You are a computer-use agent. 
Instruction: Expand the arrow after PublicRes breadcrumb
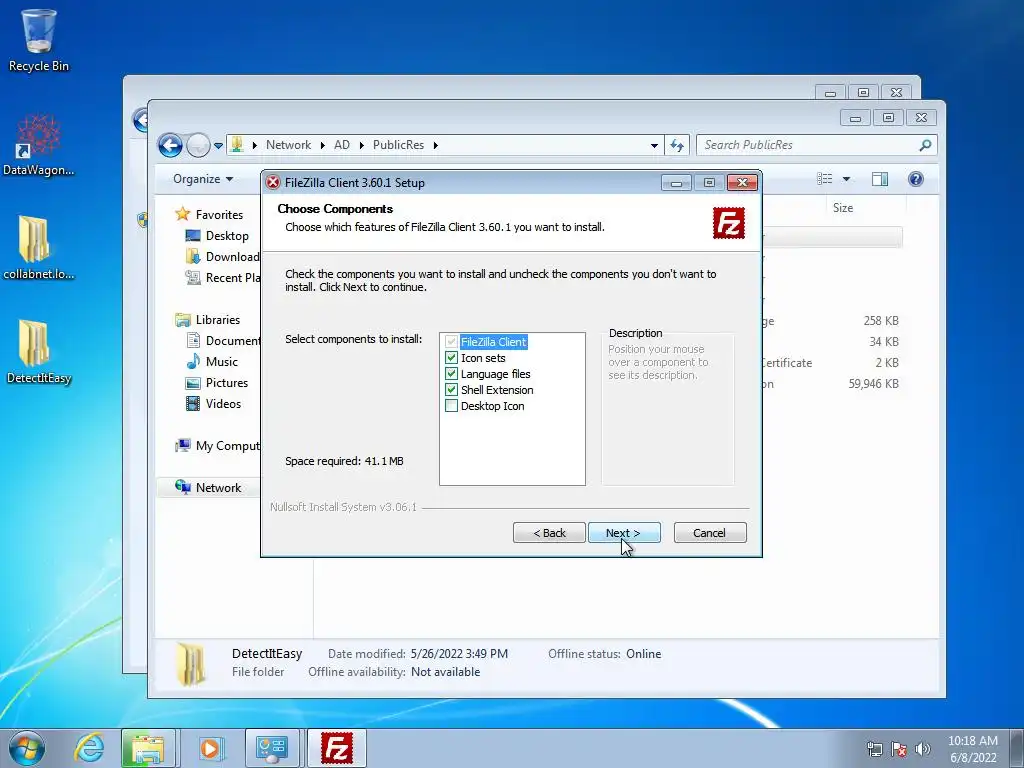pyautogui.click(x=435, y=145)
